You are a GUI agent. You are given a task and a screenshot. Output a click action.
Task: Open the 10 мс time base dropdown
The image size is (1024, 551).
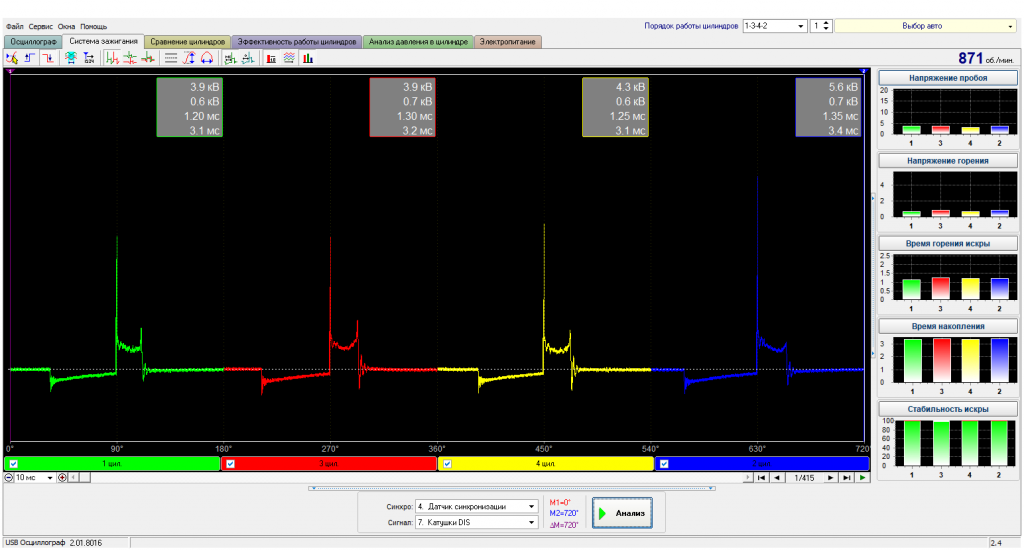click(34, 478)
